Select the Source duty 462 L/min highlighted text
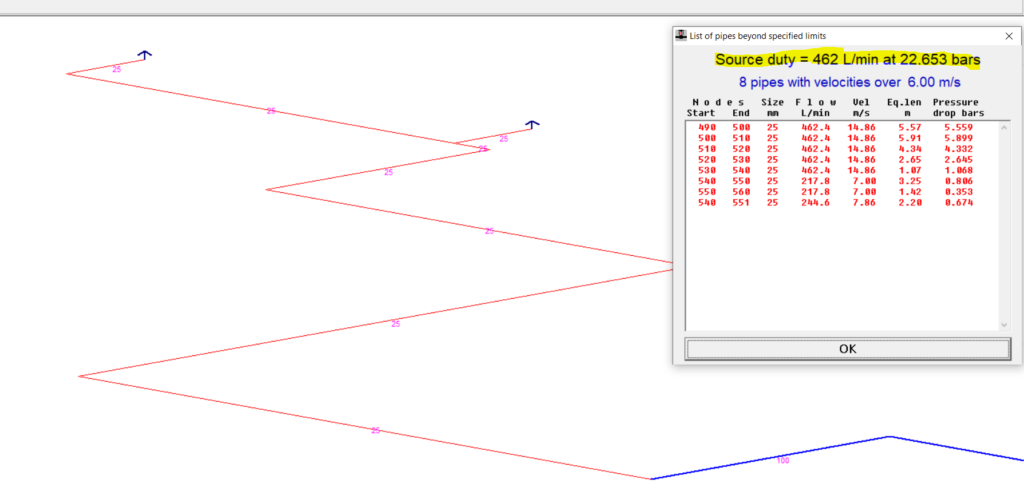Image resolution: width=1024 pixels, height=503 pixels. (x=847, y=59)
